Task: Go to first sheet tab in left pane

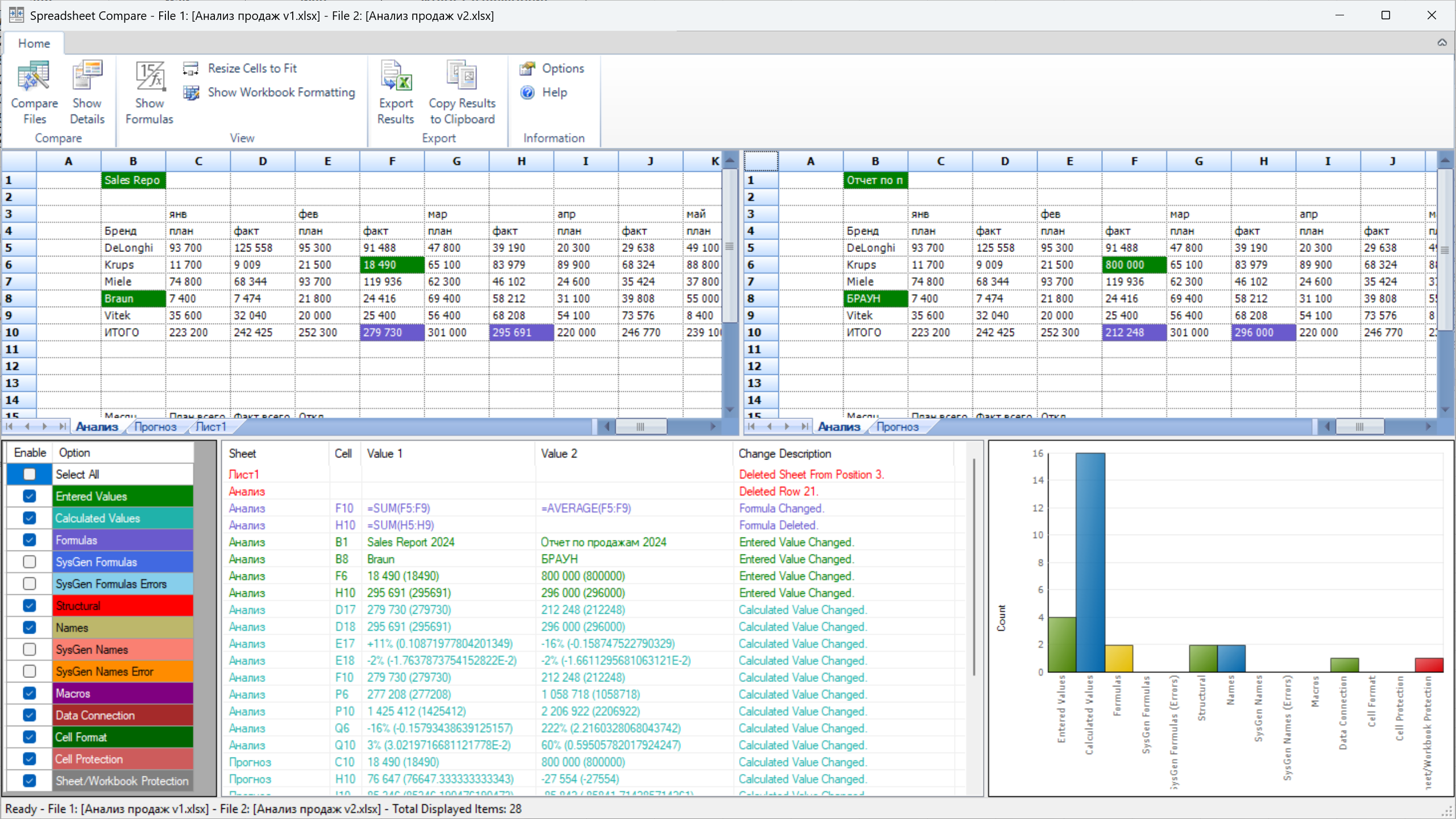Action: click(x=10, y=427)
